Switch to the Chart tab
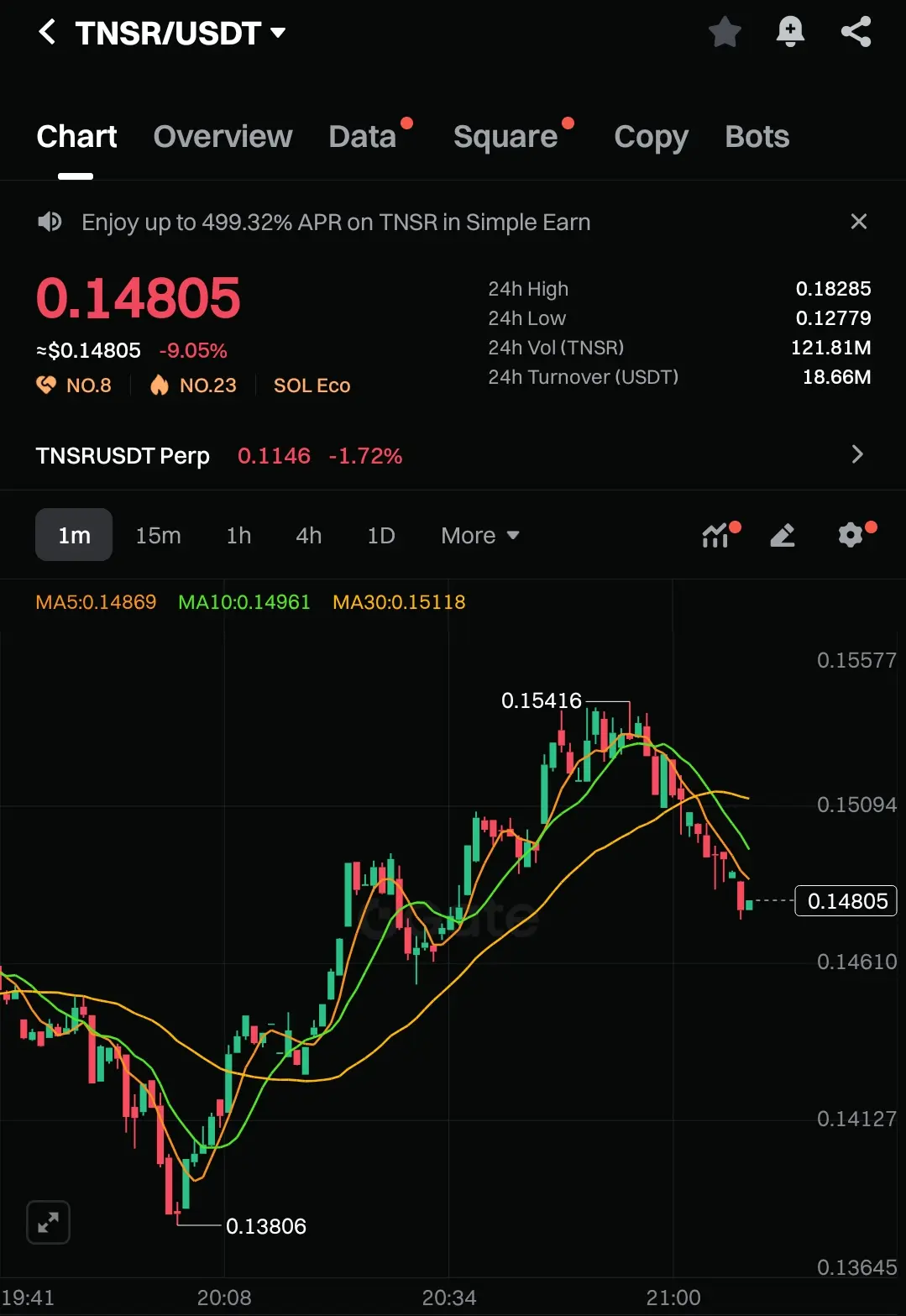Viewport: 906px width, 1316px height. click(76, 137)
